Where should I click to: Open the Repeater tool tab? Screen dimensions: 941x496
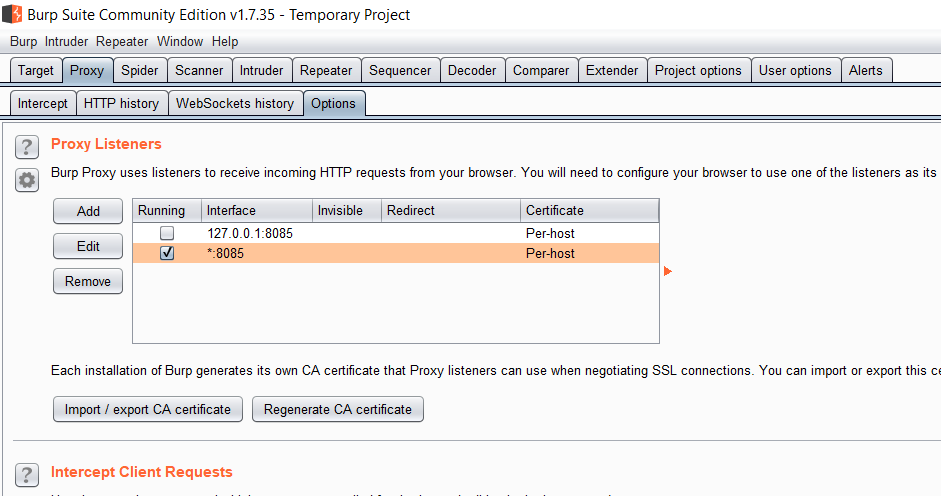click(326, 70)
